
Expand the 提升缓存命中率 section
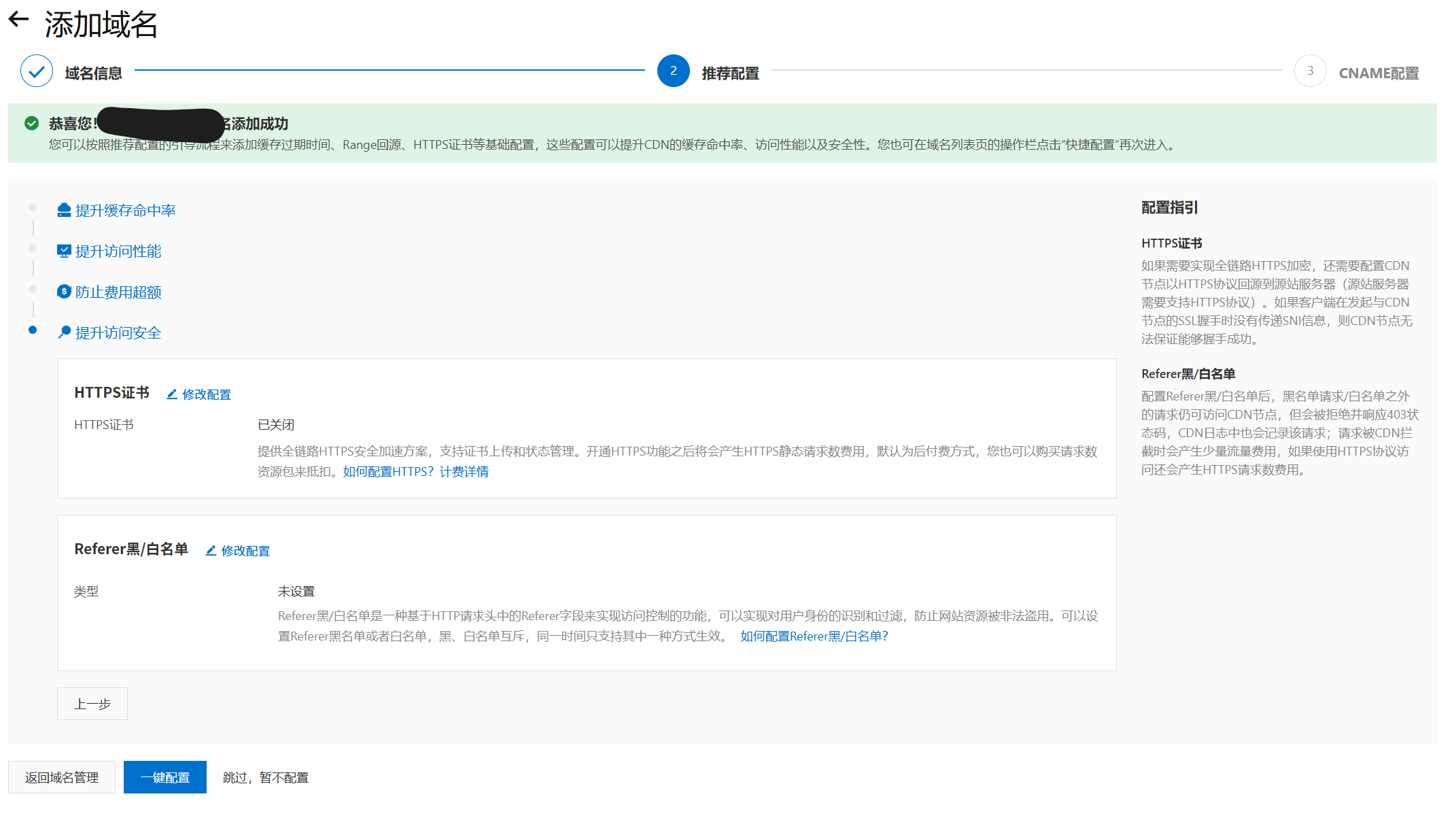[126, 211]
